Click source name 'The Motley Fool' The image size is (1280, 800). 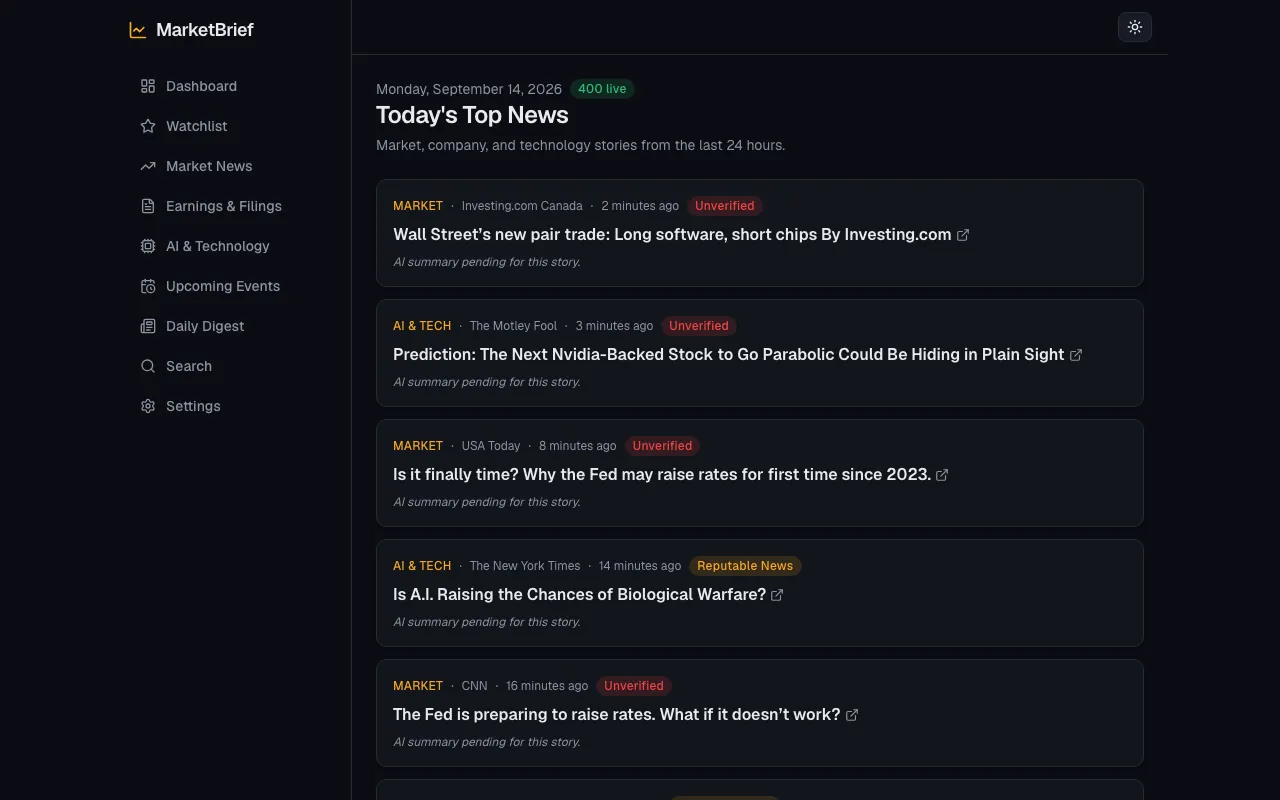tap(513, 326)
